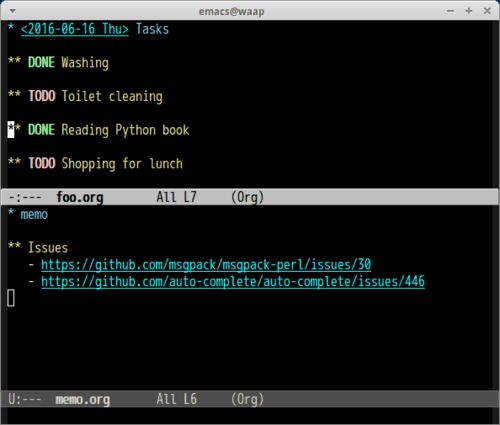Viewport: 500px width, 425px height.
Task: Minimize the emacs@waap window
Action: tap(450, 11)
